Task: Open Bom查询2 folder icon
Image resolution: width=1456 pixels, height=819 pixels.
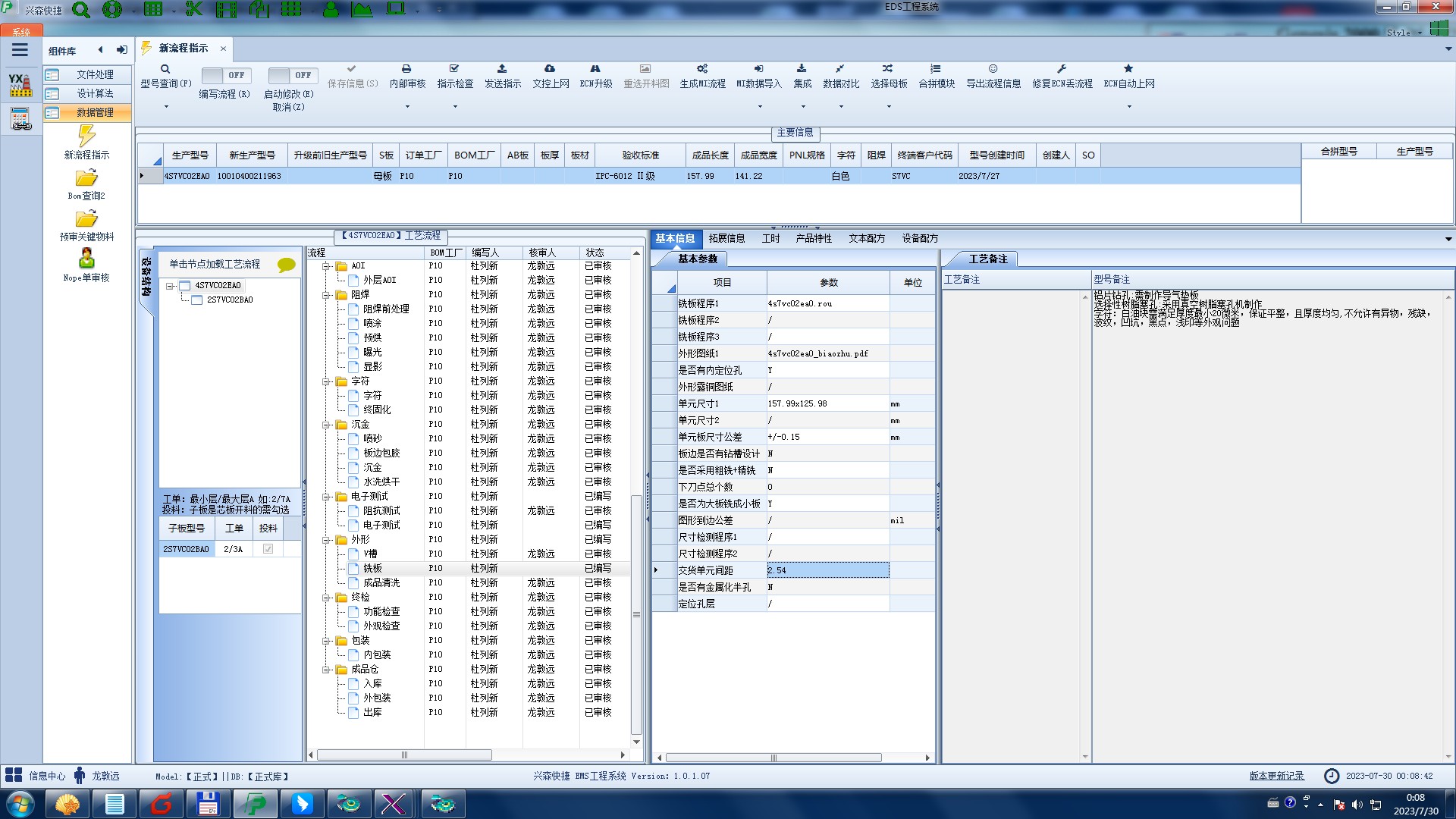Action: (86, 178)
